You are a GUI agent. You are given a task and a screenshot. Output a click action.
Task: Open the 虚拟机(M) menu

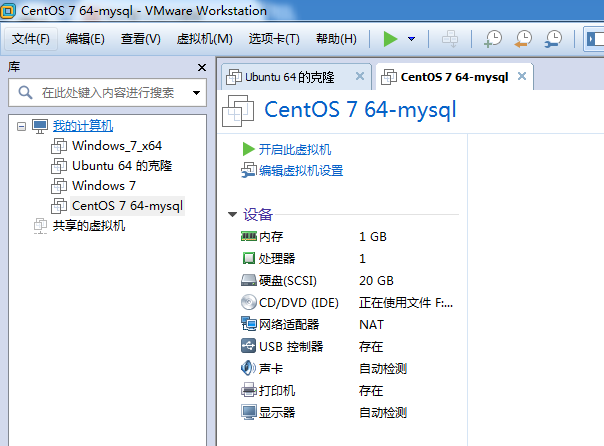[205, 39]
